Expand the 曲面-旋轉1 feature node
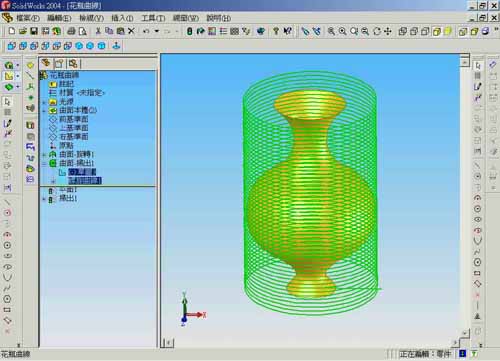 pyautogui.click(x=44, y=154)
